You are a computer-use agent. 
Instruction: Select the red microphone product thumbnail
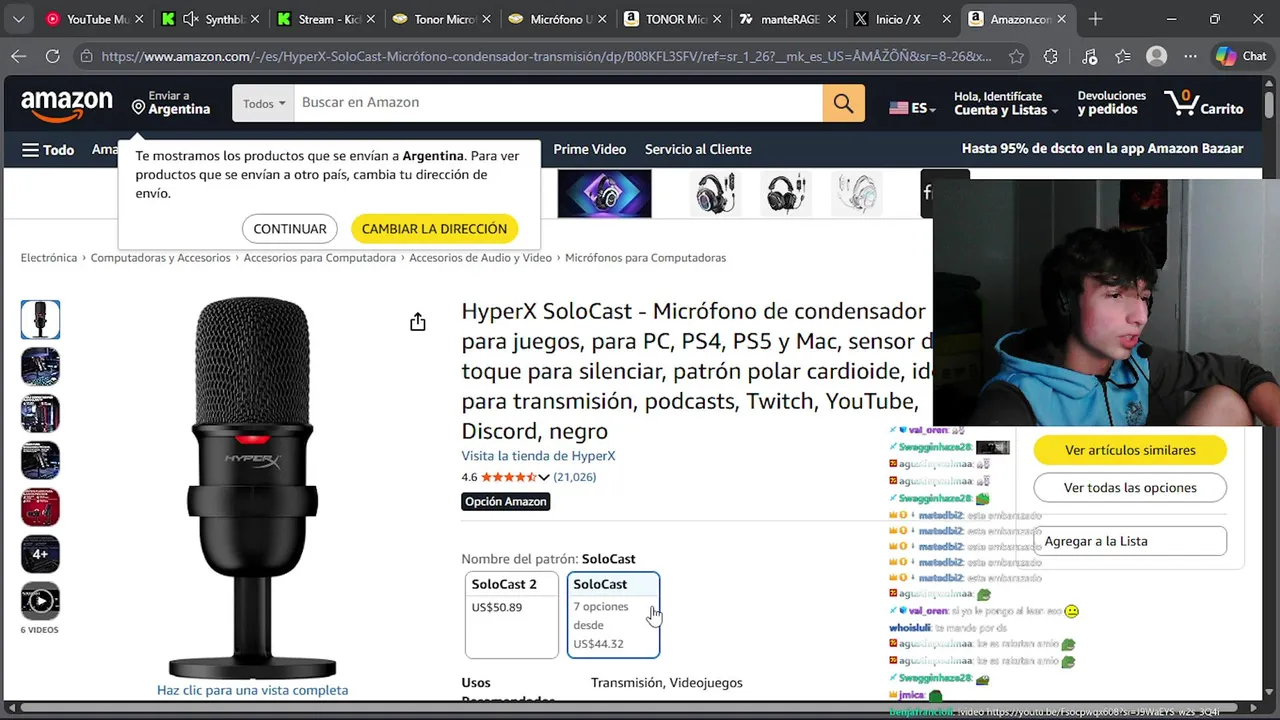(x=40, y=508)
